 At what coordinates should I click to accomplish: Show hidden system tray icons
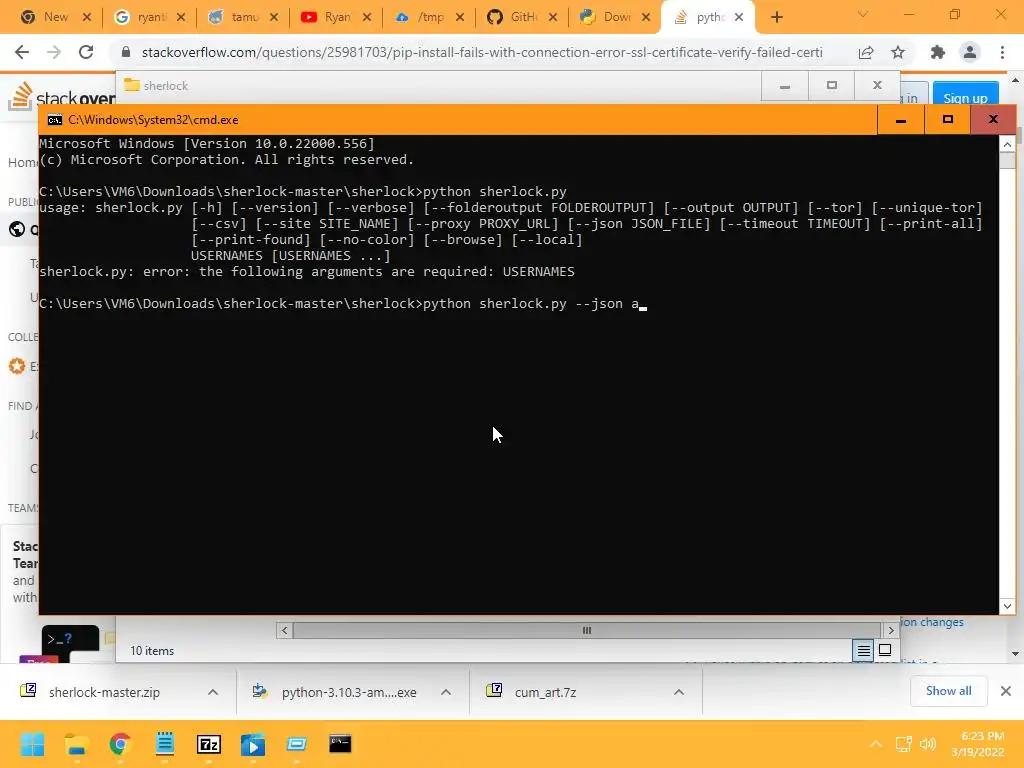point(876,744)
